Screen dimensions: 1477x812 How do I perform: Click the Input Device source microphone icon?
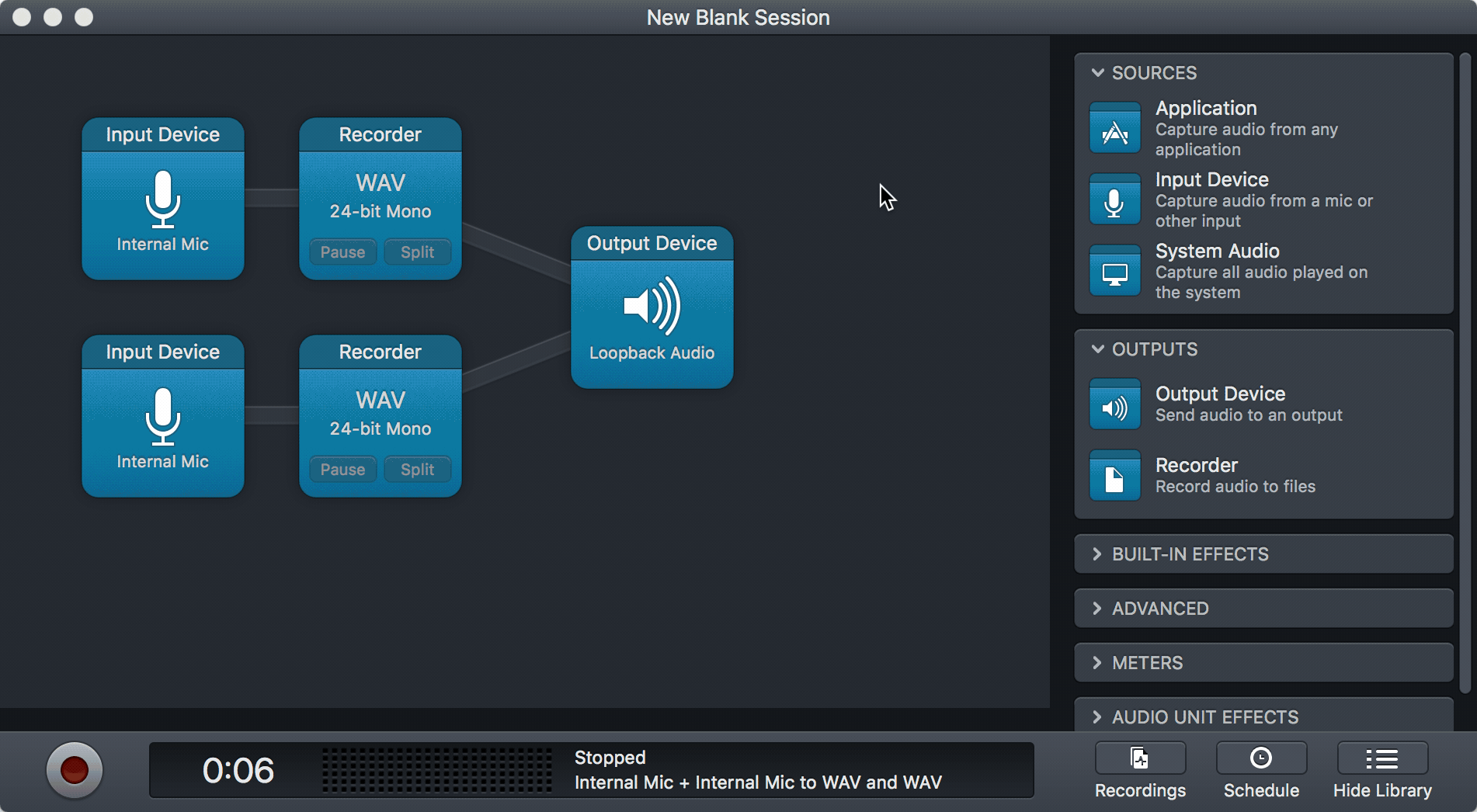1115,200
